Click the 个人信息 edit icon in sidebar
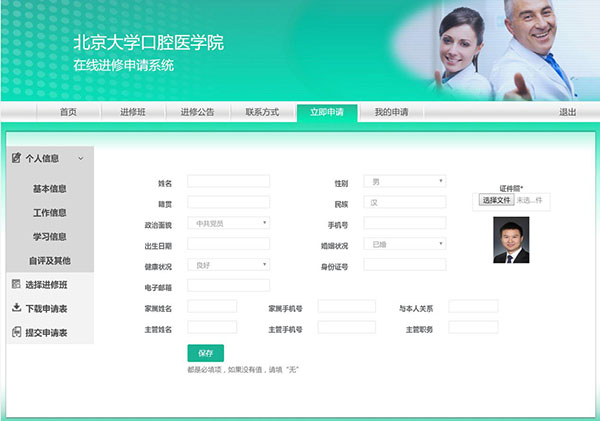This screenshot has height=421, width=600. (x=17, y=158)
